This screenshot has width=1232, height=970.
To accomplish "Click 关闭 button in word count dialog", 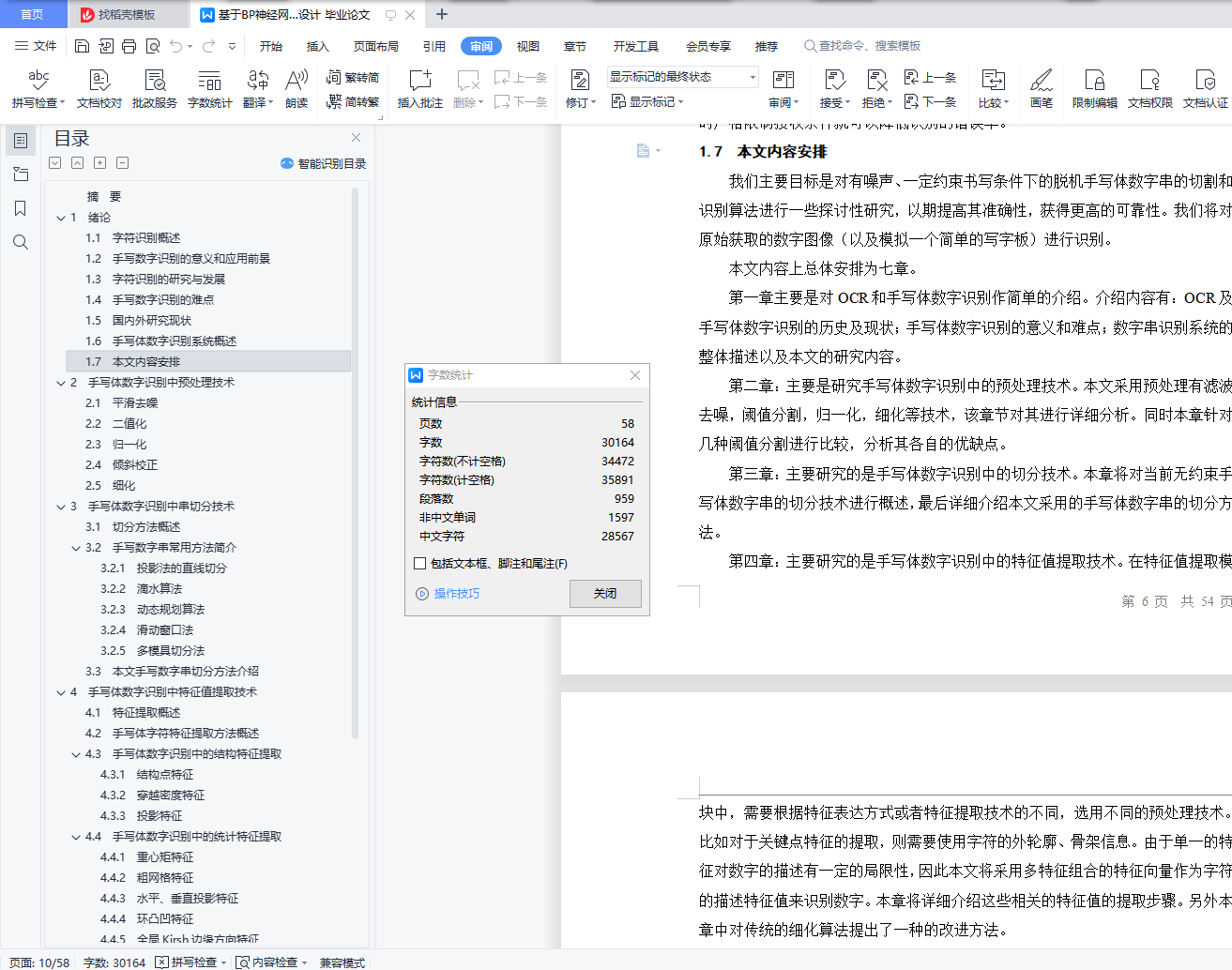I will click(x=605, y=594).
